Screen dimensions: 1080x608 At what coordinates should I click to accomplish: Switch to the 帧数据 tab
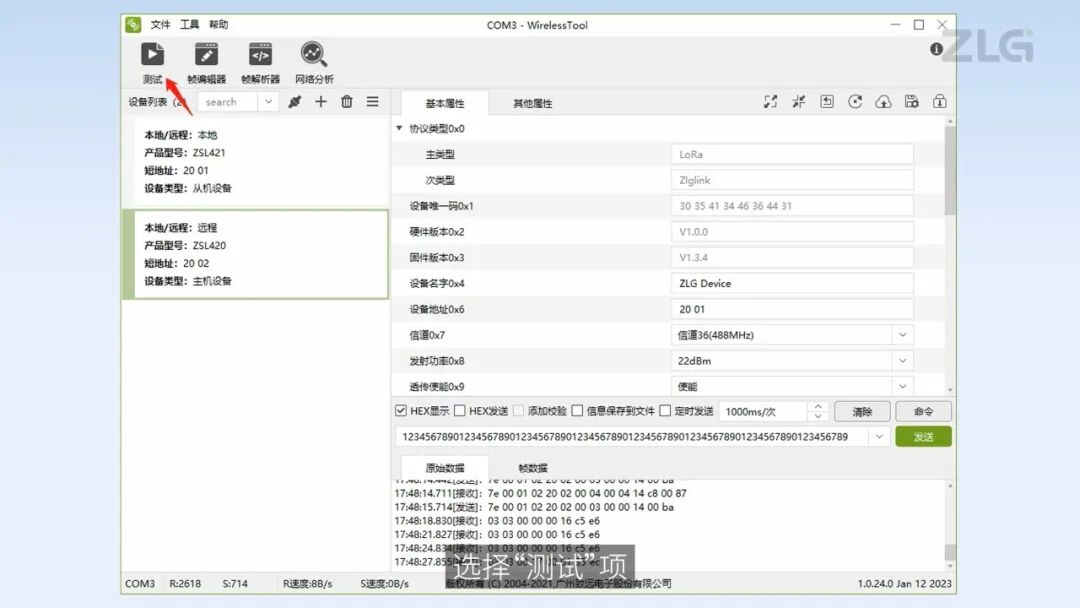click(x=532, y=468)
